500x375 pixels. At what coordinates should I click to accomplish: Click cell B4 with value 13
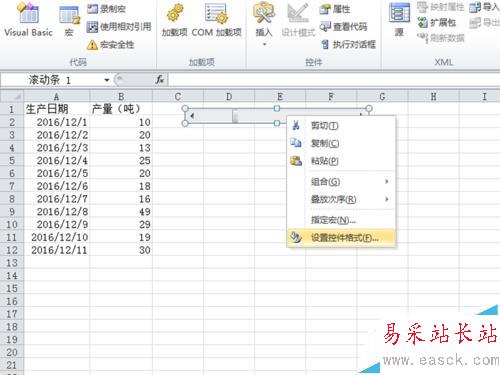(121, 148)
